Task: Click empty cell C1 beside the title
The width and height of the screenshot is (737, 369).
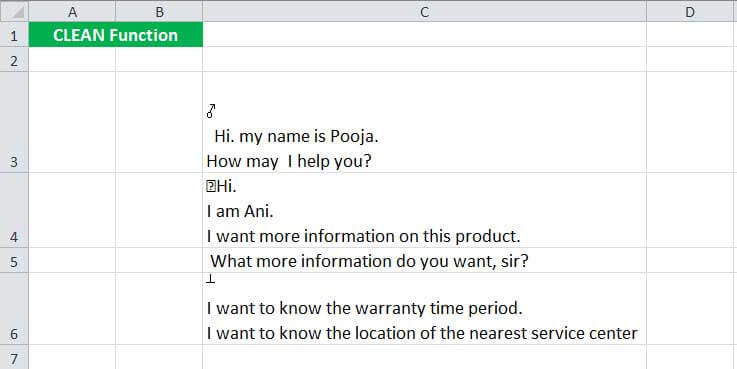Action: pos(424,34)
